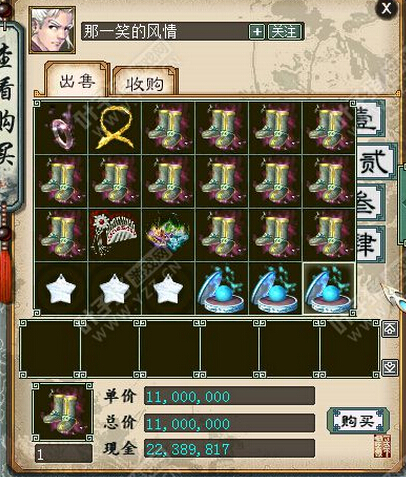Click the 关注 follow button
The image size is (406, 477).
(285, 32)
